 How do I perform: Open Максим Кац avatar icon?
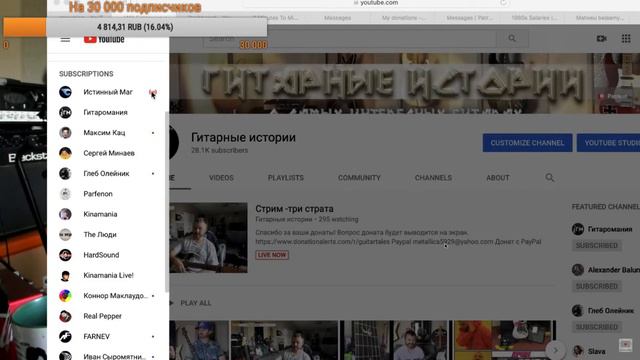[65, 133]
